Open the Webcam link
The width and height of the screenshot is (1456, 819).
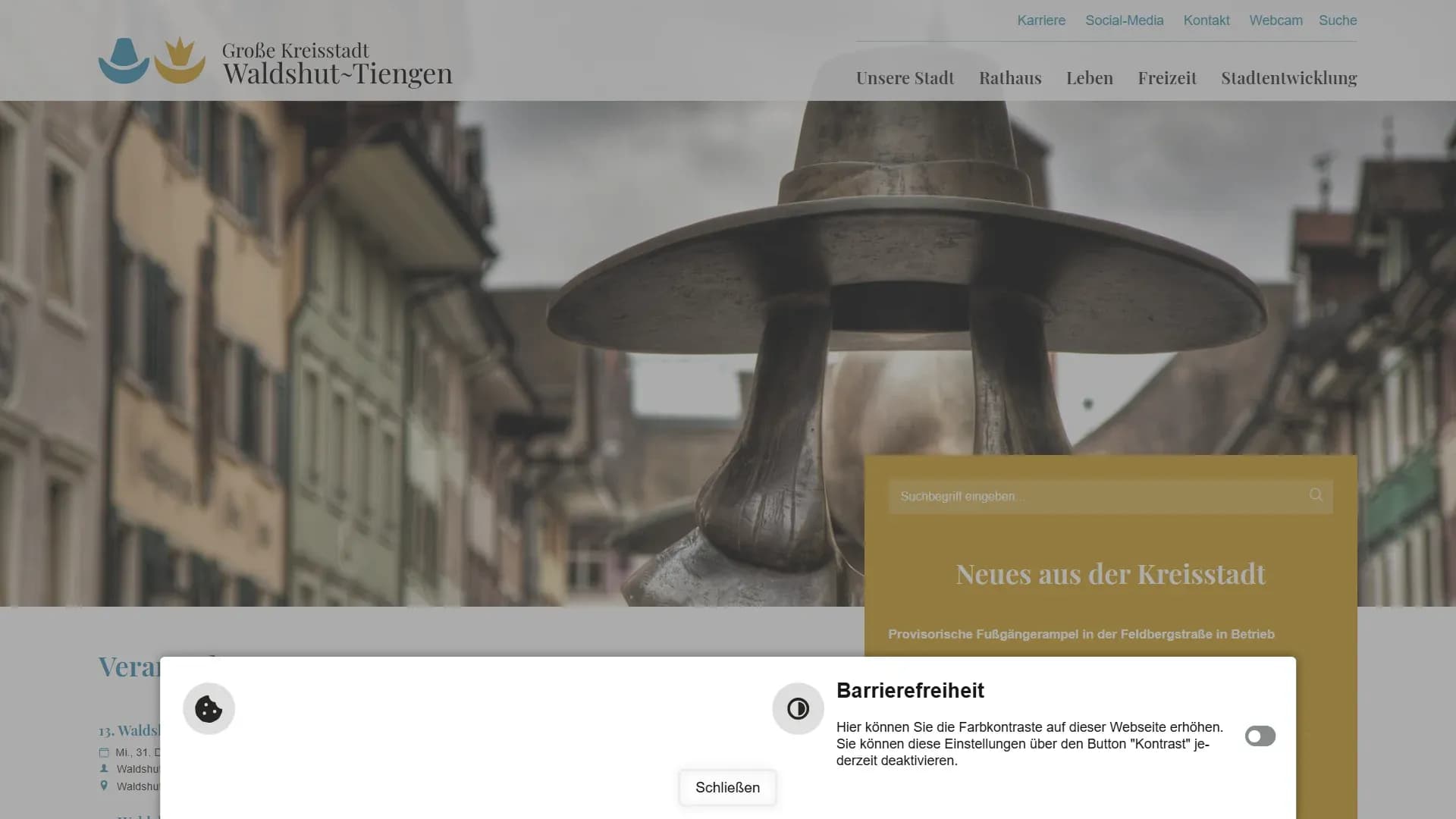(1276, 20)
